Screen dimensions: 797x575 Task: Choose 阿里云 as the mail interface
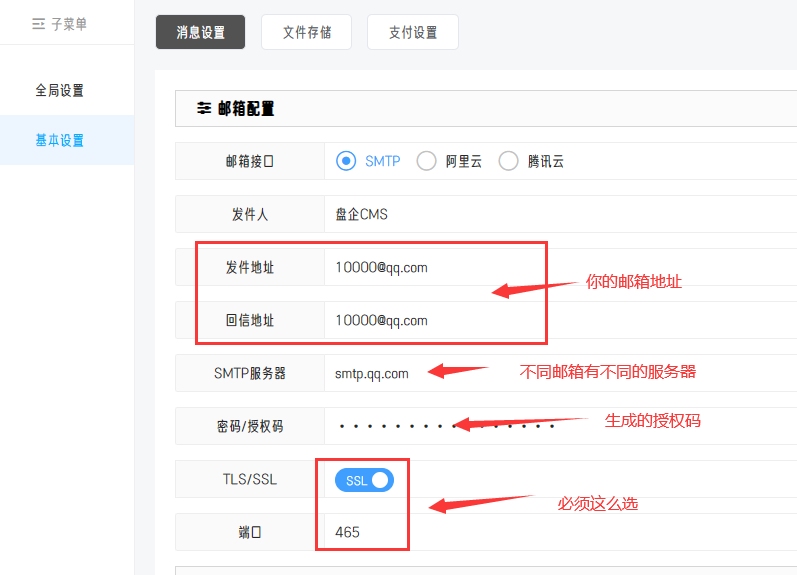(x=427, y=161)
